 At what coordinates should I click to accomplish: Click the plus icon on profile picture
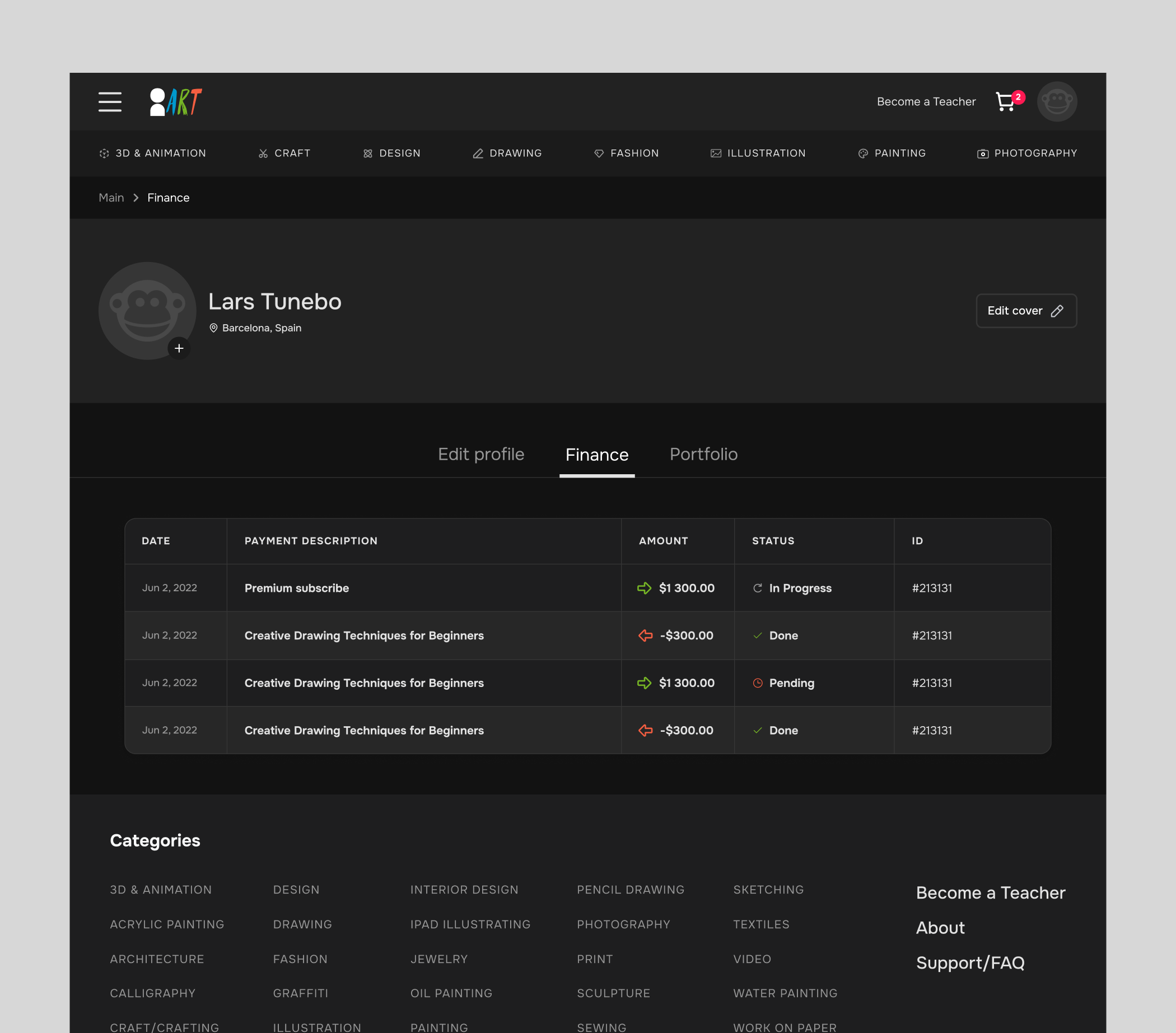point(179,348)
